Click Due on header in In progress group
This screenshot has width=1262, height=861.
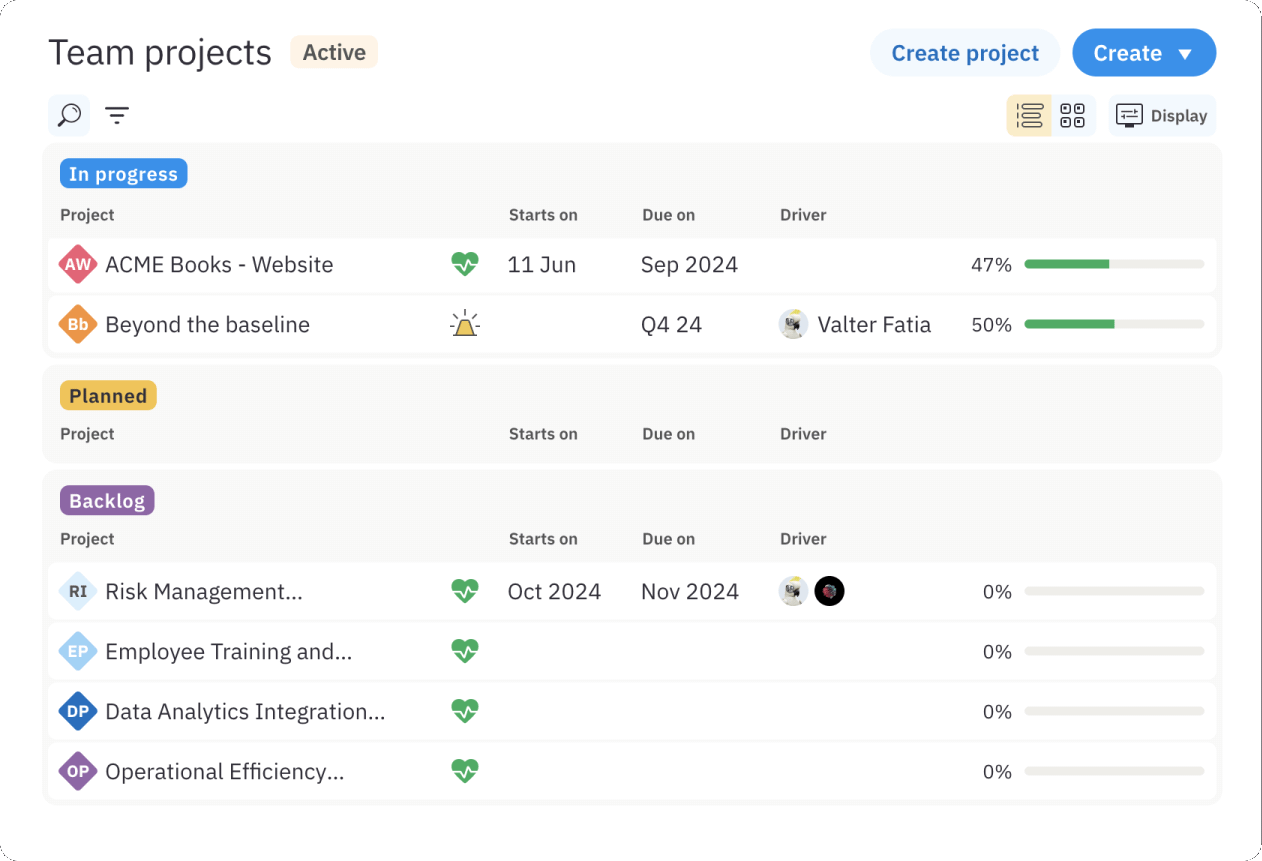(669, 215)
